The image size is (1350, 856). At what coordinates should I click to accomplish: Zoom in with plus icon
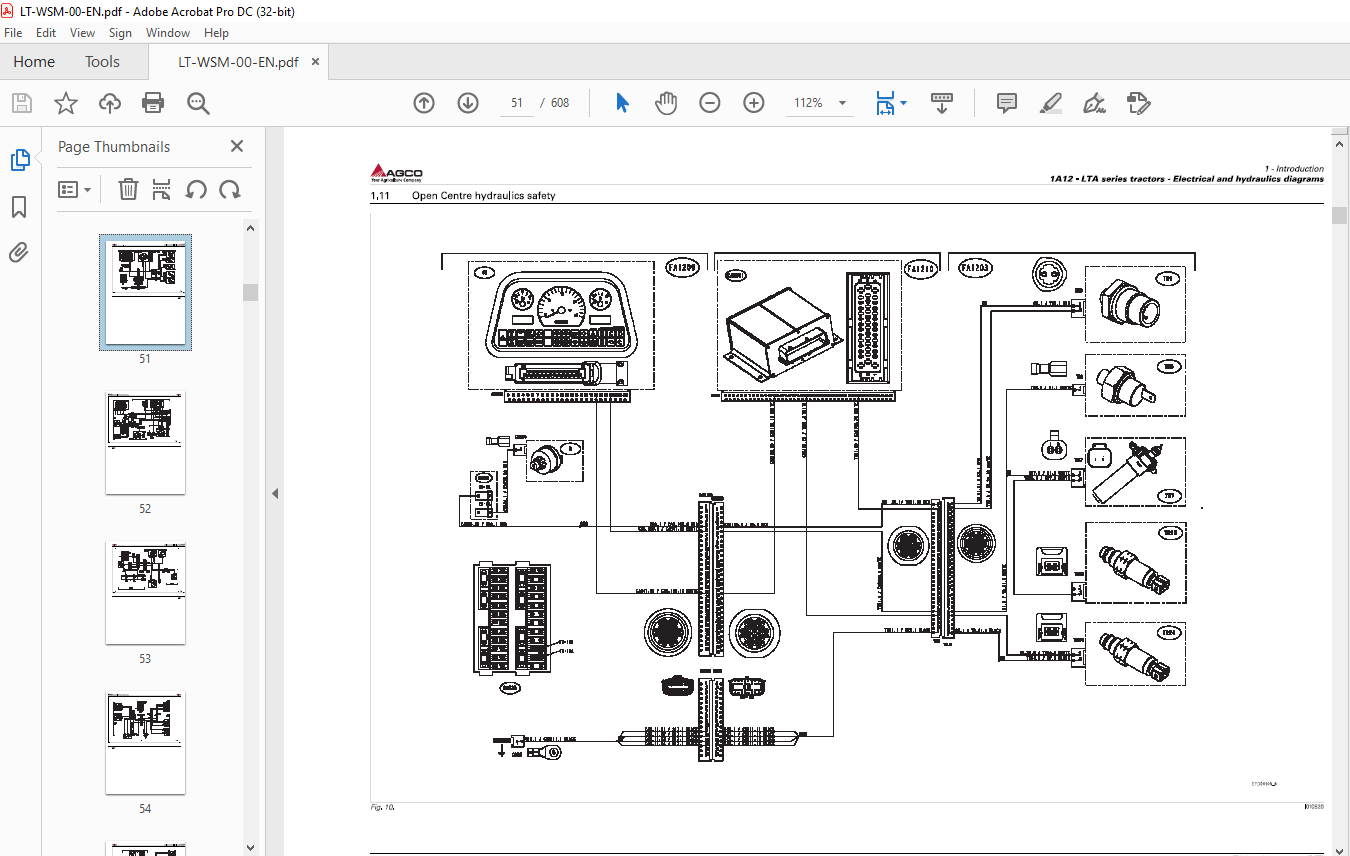(x=754, y=103)
